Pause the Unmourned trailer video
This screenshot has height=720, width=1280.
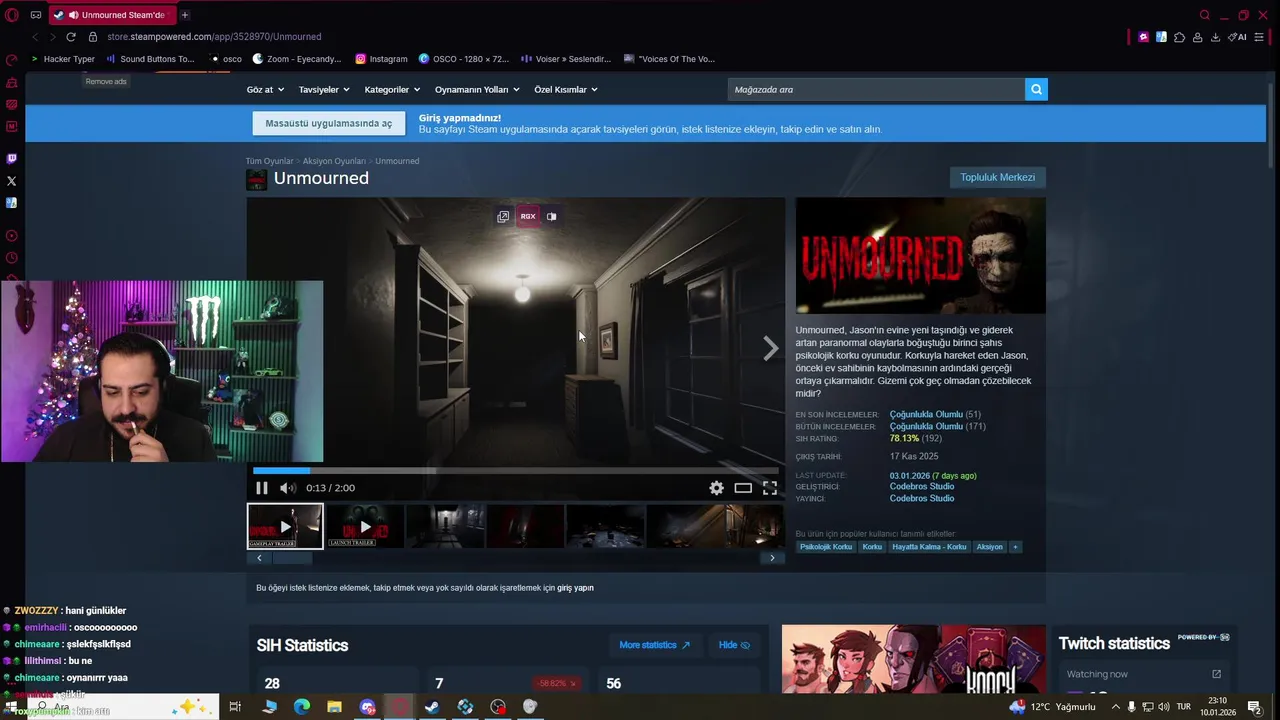(262, 488)
